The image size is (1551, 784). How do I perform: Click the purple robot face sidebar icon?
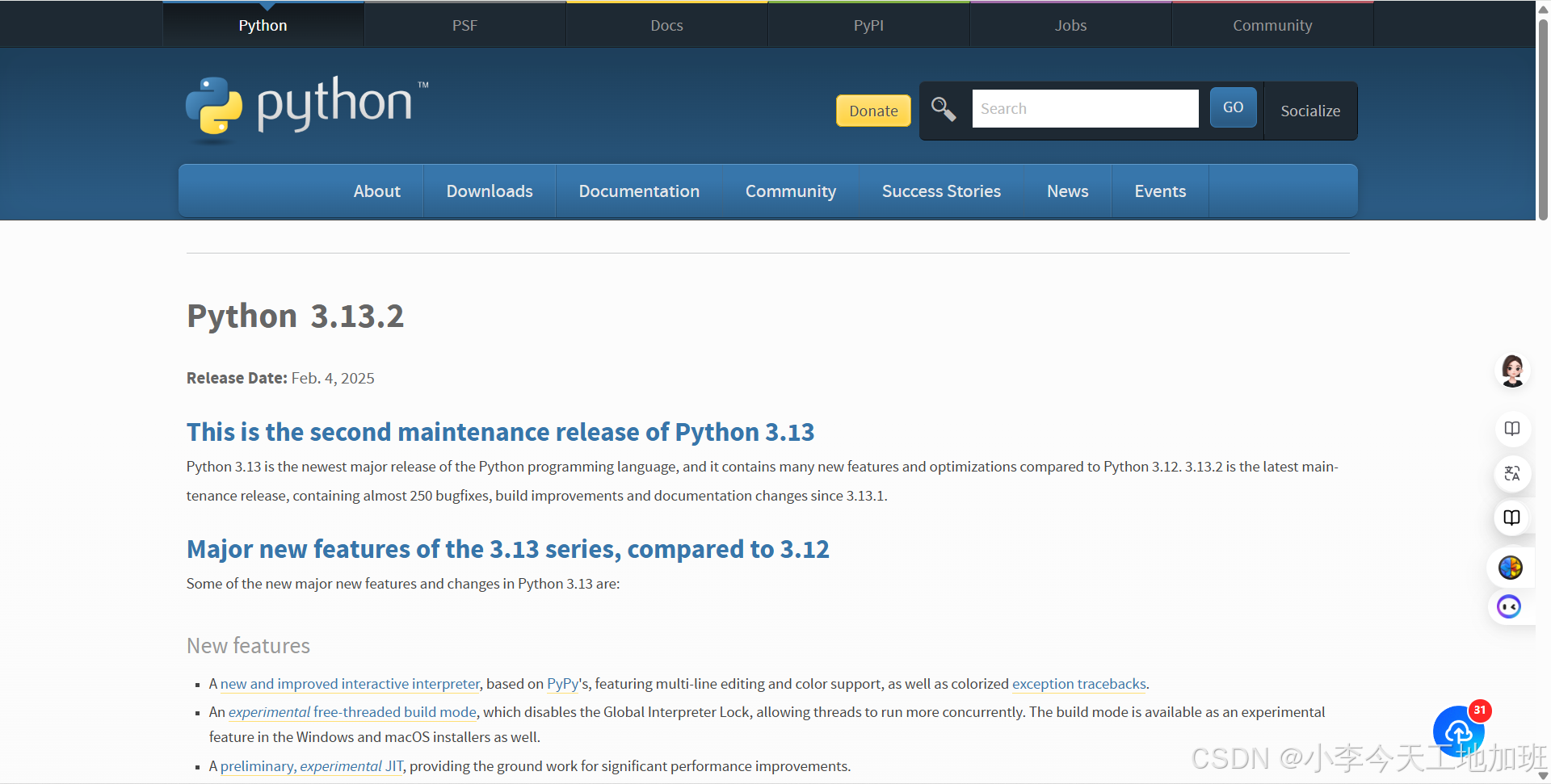pyautogui.click(x=1509, y=606)
